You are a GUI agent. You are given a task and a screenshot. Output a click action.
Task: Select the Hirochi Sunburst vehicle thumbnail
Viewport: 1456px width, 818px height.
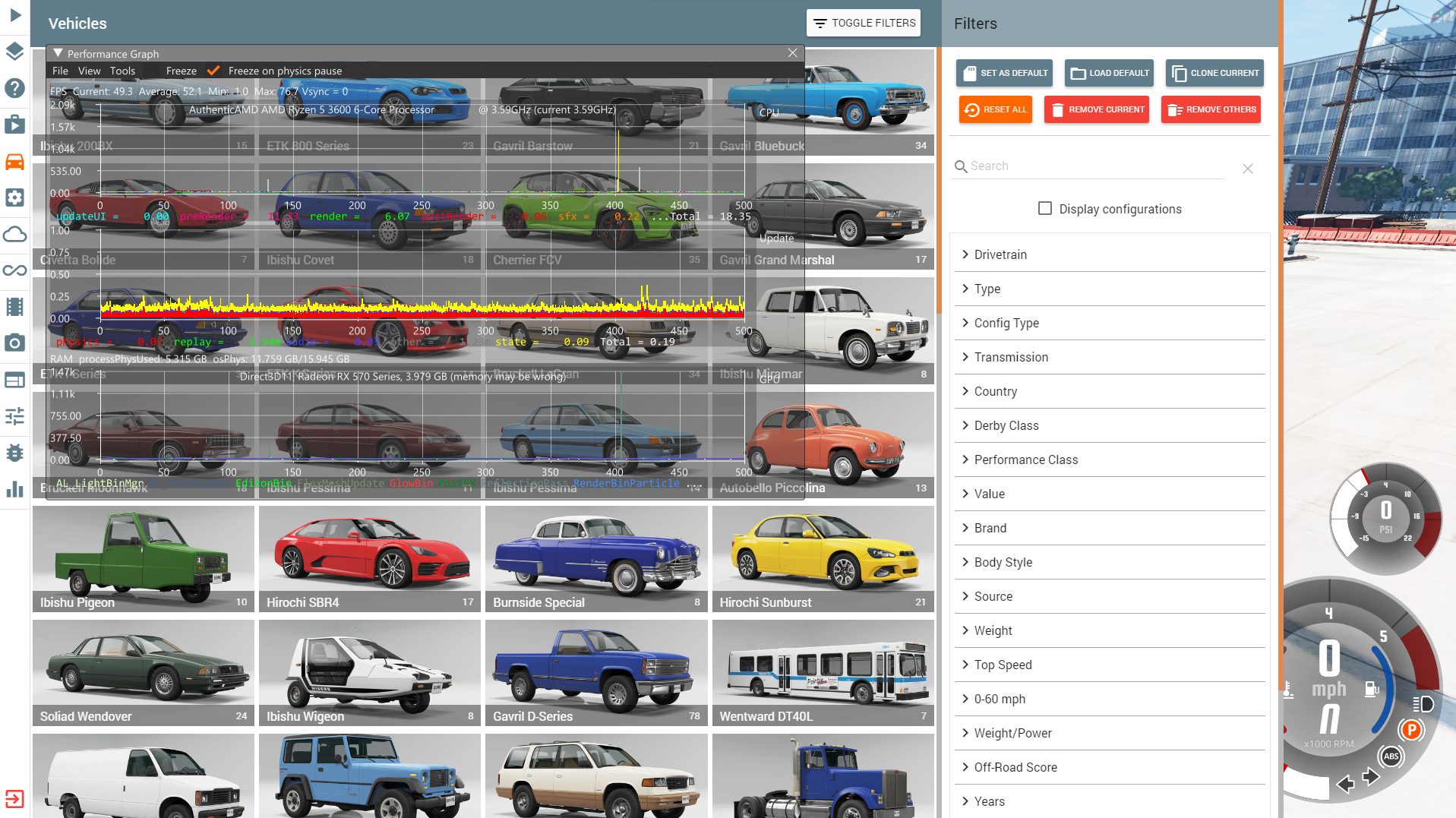[823, 559]
